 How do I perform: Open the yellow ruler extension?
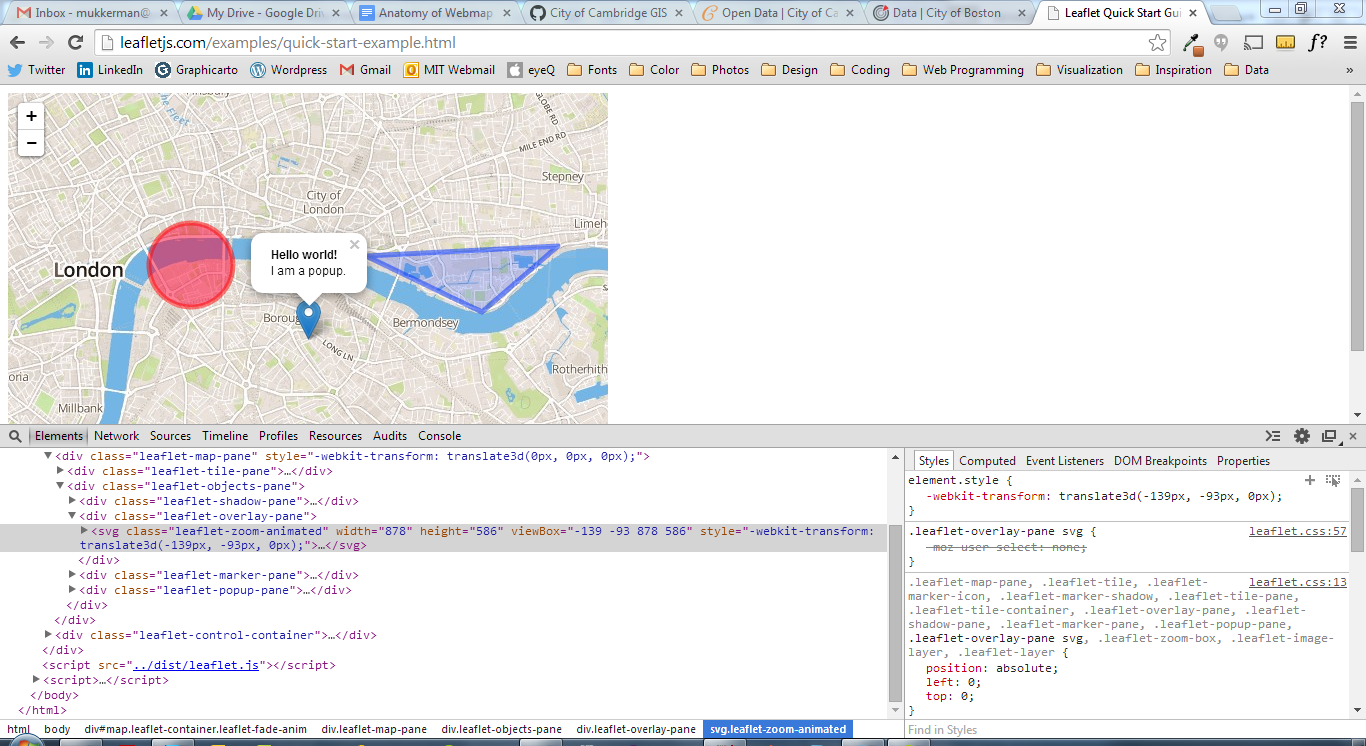coord(1286,43)
